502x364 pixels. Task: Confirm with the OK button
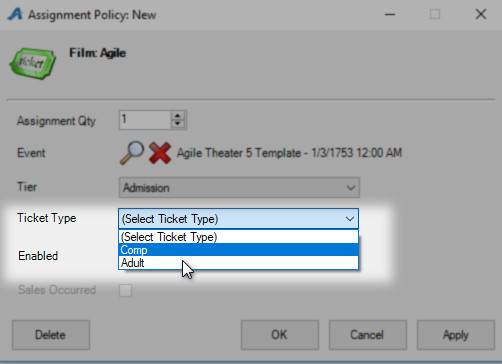tap(280, 335)
